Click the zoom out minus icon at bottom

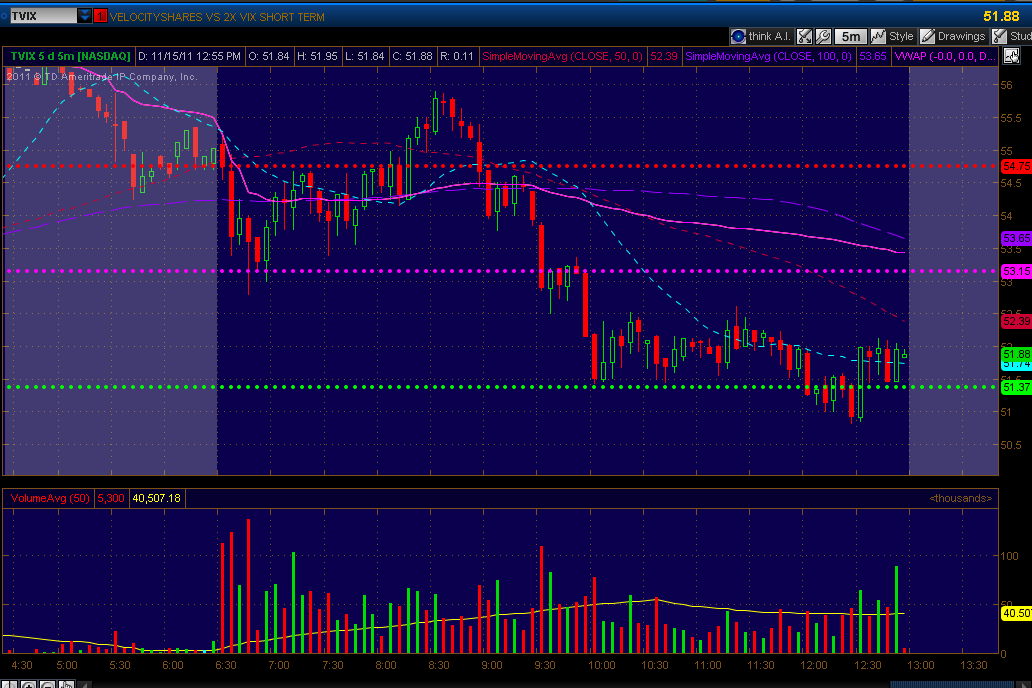47,685
